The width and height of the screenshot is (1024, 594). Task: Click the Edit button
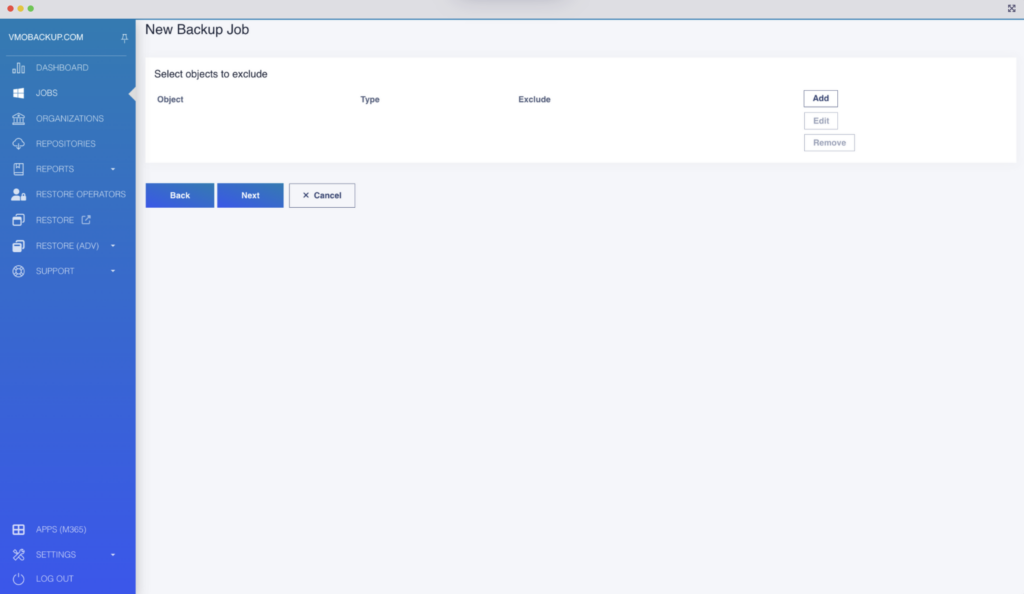pos(820,121)
